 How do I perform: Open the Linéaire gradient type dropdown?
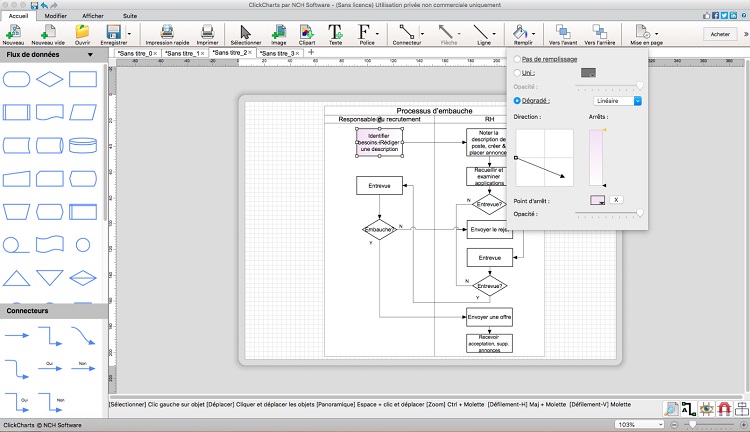[616, 101]
